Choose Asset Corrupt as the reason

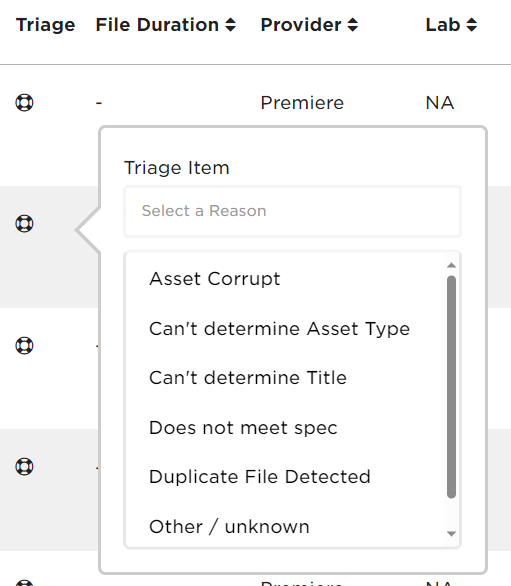215,279
